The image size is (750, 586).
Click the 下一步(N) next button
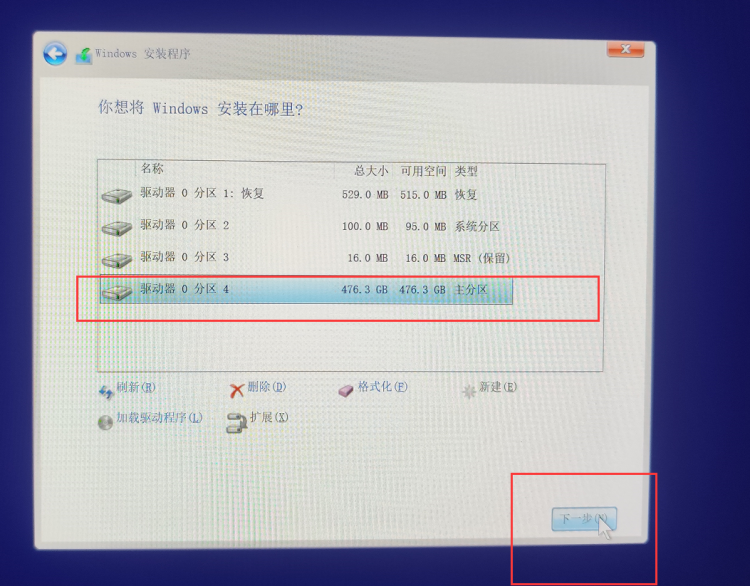click(x=584, y=519)
